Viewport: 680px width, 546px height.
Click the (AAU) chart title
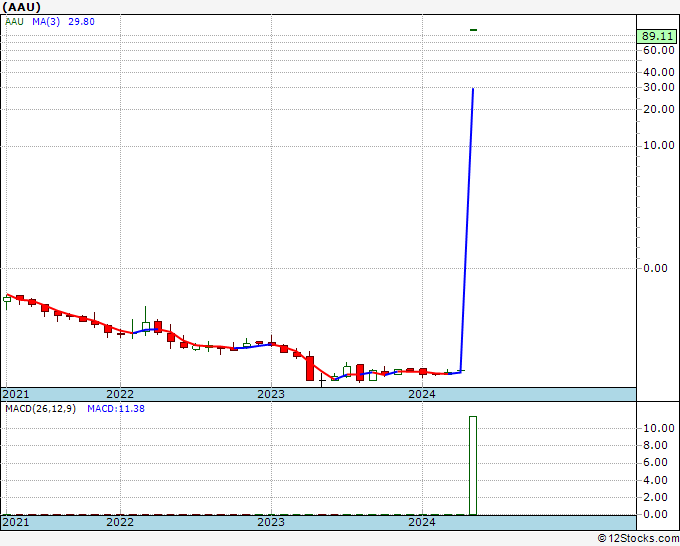point(22,7)
